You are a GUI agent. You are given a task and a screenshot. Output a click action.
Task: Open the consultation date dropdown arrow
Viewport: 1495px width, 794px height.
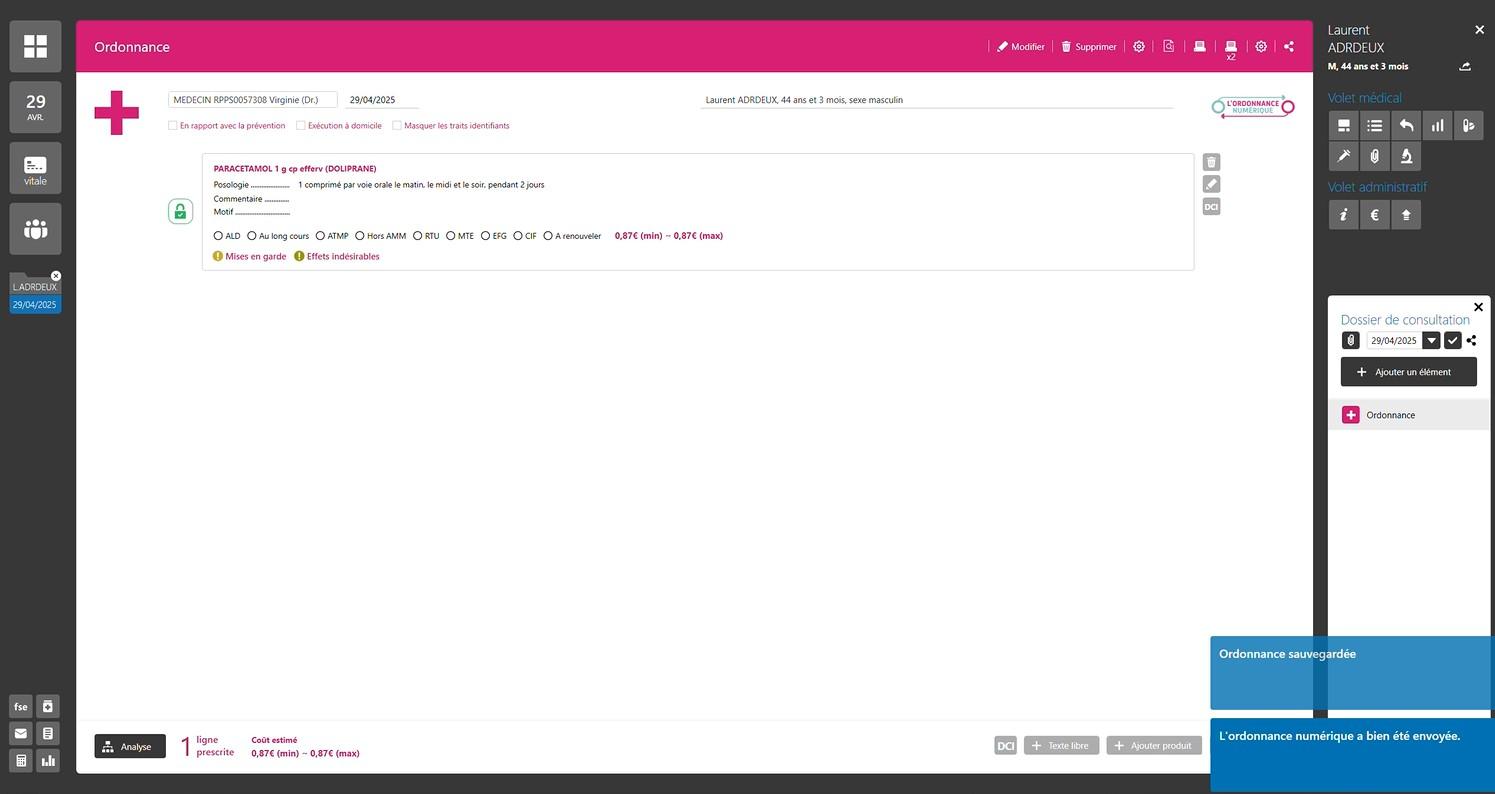tap(1432, 341)
